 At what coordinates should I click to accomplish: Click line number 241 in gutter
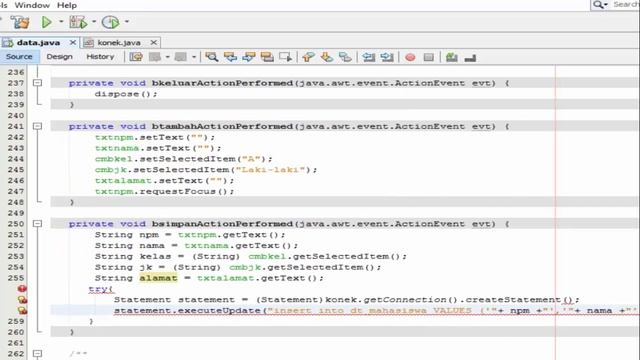(x=16, y=126)
